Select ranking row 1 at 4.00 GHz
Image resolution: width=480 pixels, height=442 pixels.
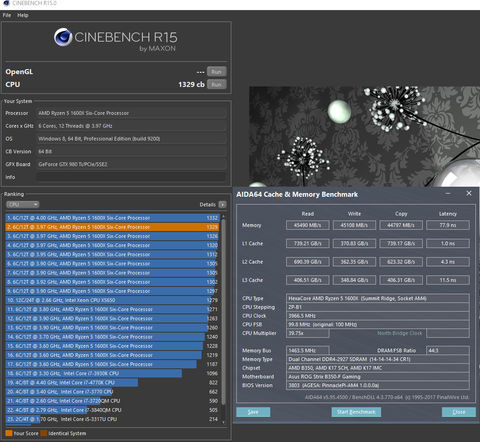pyautogui.click(x=112, y=218)
